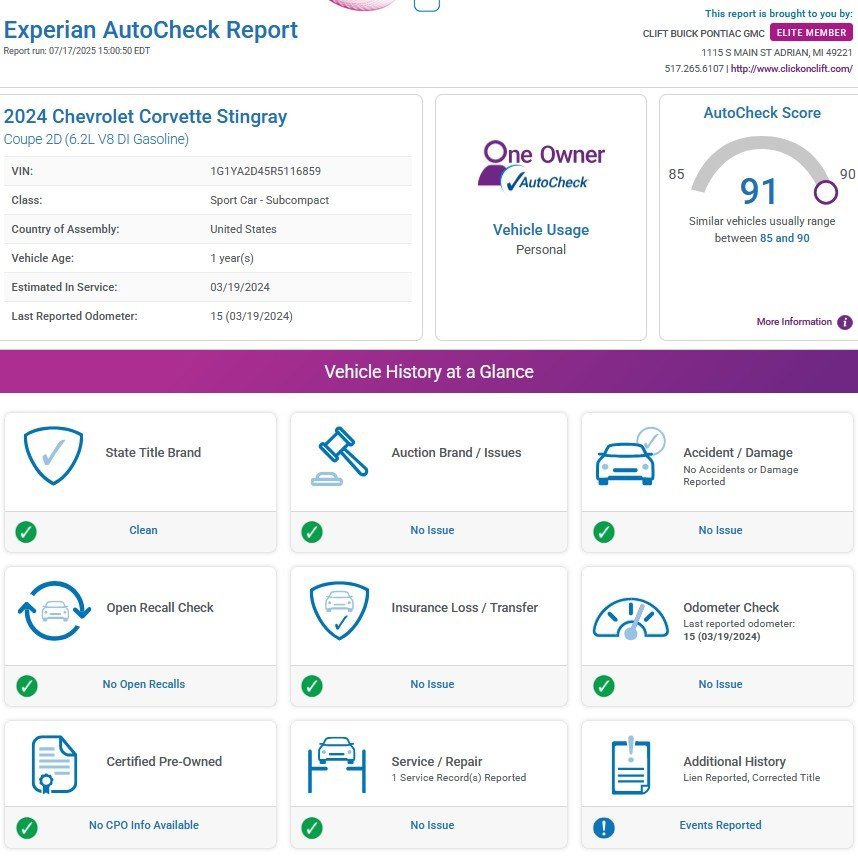858x863 pixels.
Task: Click the One Owner AutoCheck logo
Action: pos(541,166)
